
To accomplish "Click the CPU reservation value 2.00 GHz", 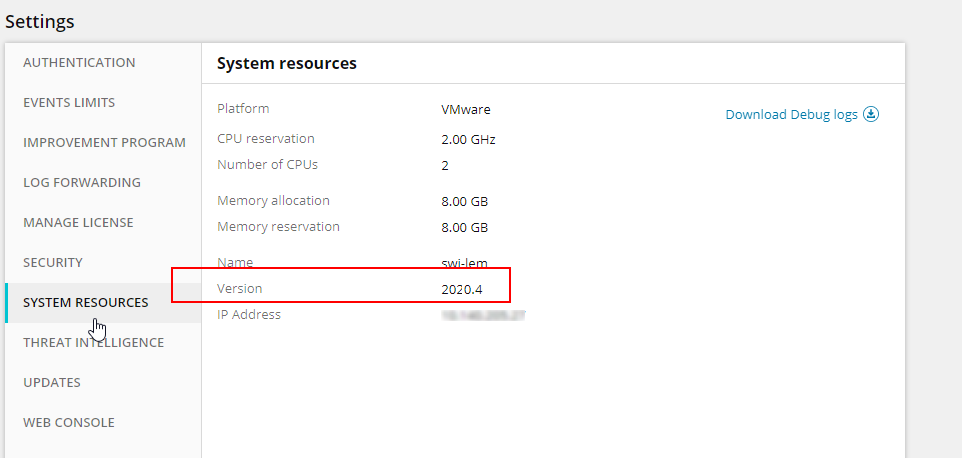I will point(468,139).
